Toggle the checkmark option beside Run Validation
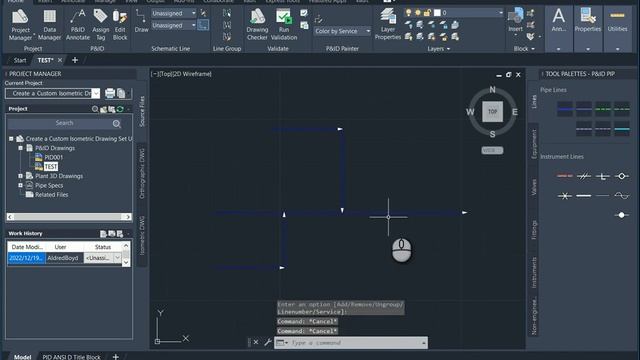Screen dimensions: 640x360 pos(304,13)
